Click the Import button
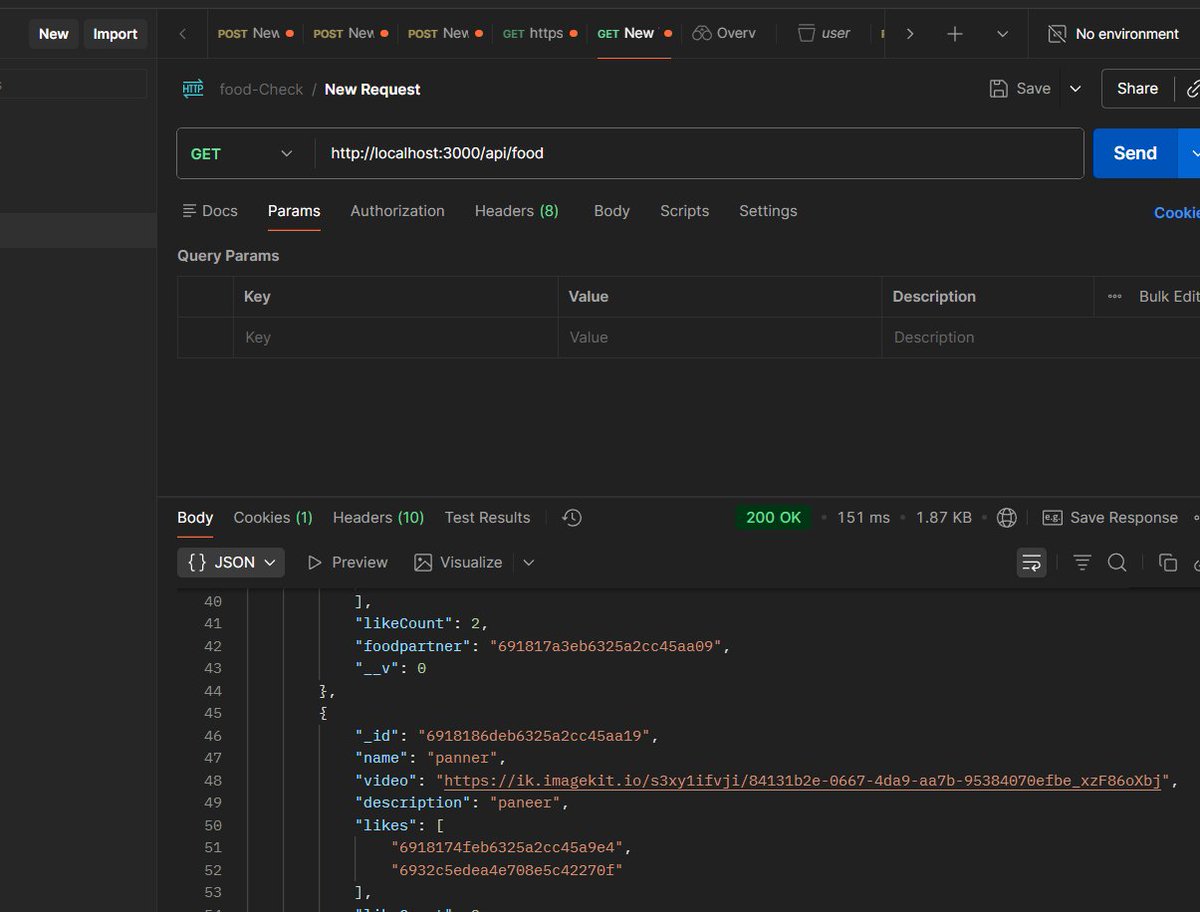Screen dimensions: 1200x912 click(115, 34)
